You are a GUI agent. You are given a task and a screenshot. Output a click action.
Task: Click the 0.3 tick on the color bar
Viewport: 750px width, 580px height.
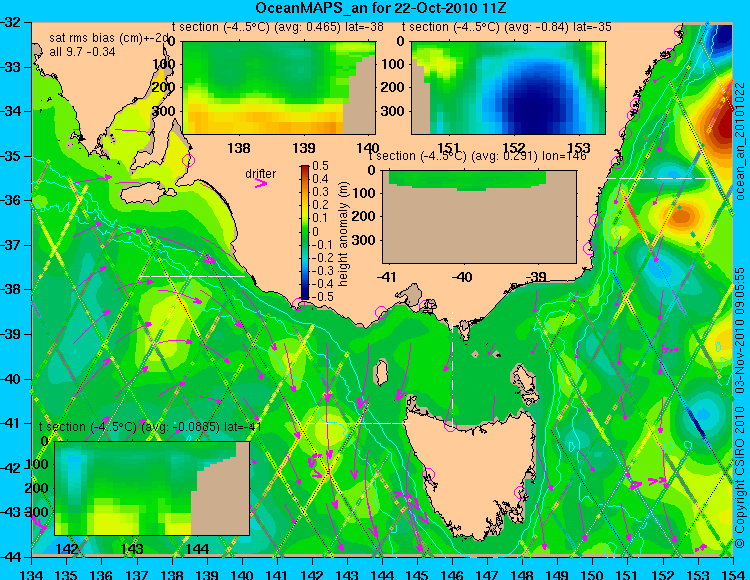(x=321, y=192)
